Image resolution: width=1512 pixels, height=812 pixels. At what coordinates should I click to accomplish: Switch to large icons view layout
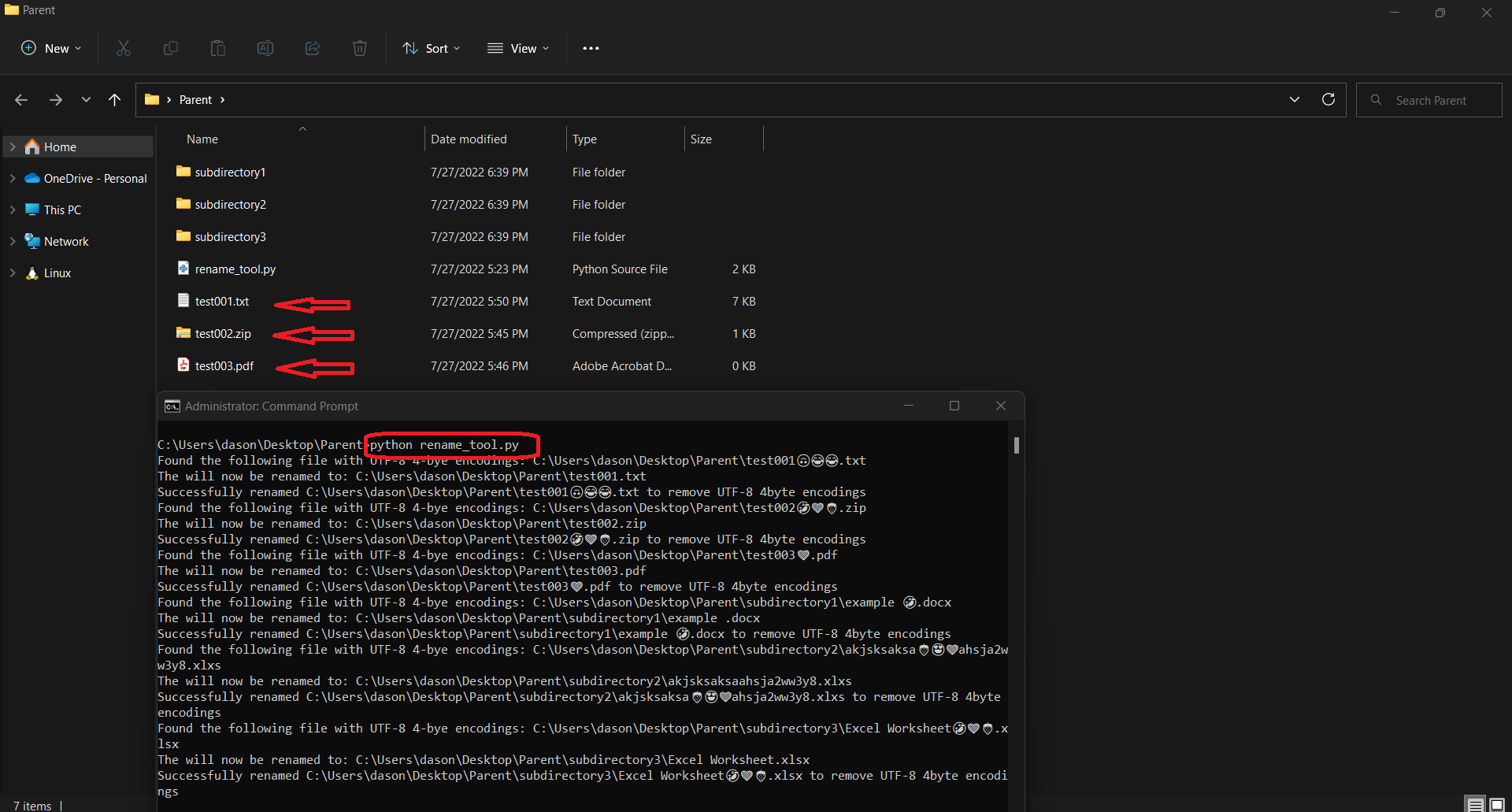[1497, 805]
